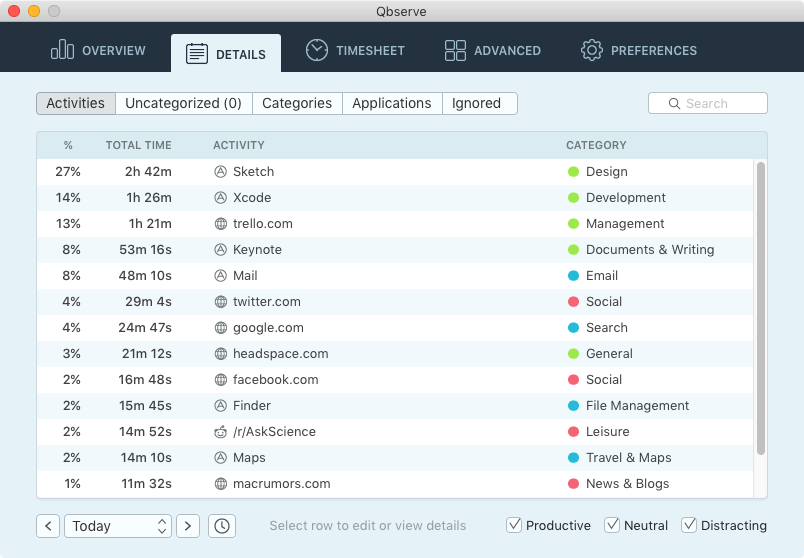The image size is (804, 558).
Task: Click the magnifier icon in Search
Action: (674, 104)
